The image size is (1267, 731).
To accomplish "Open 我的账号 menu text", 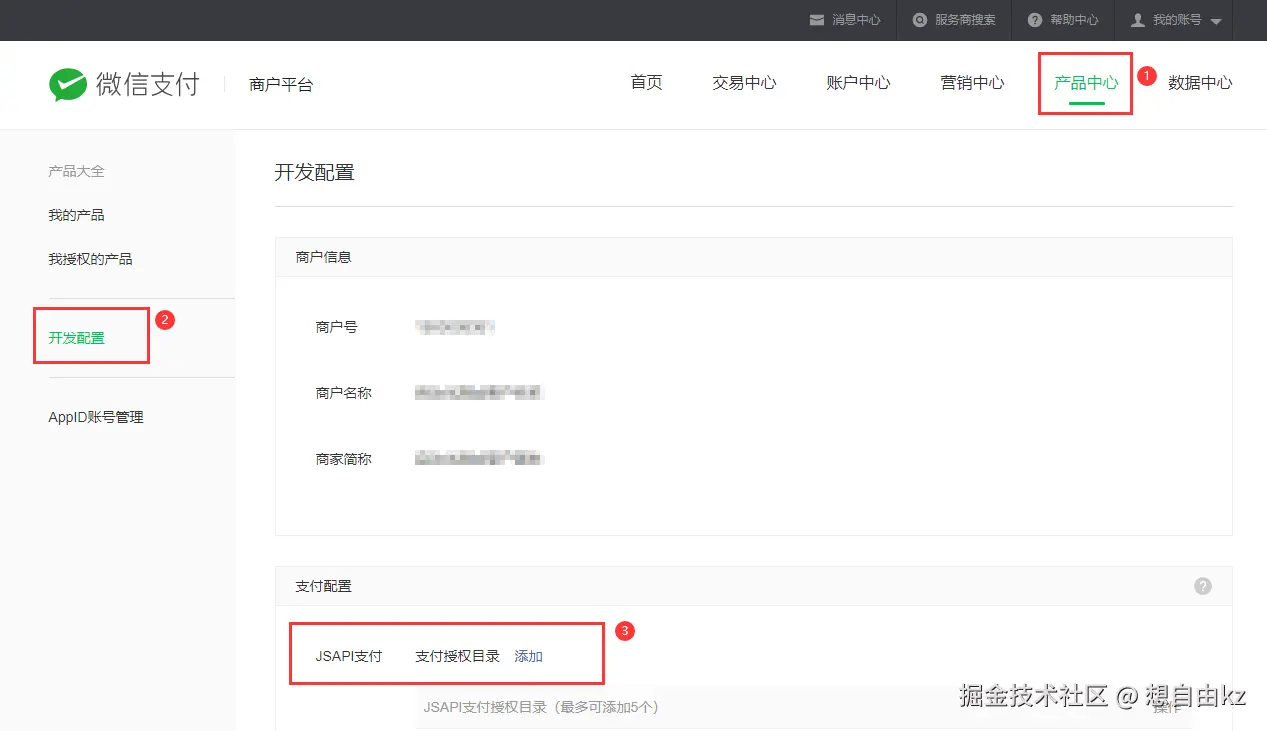I will [1177, 20].
